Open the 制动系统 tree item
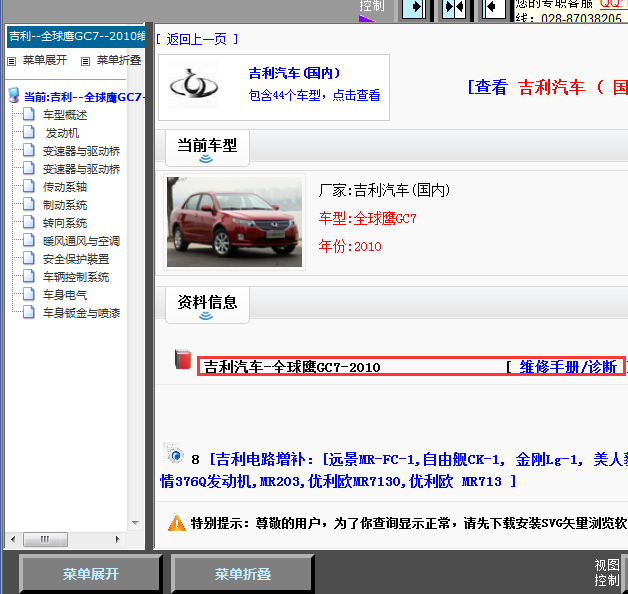 pos(65,205)
